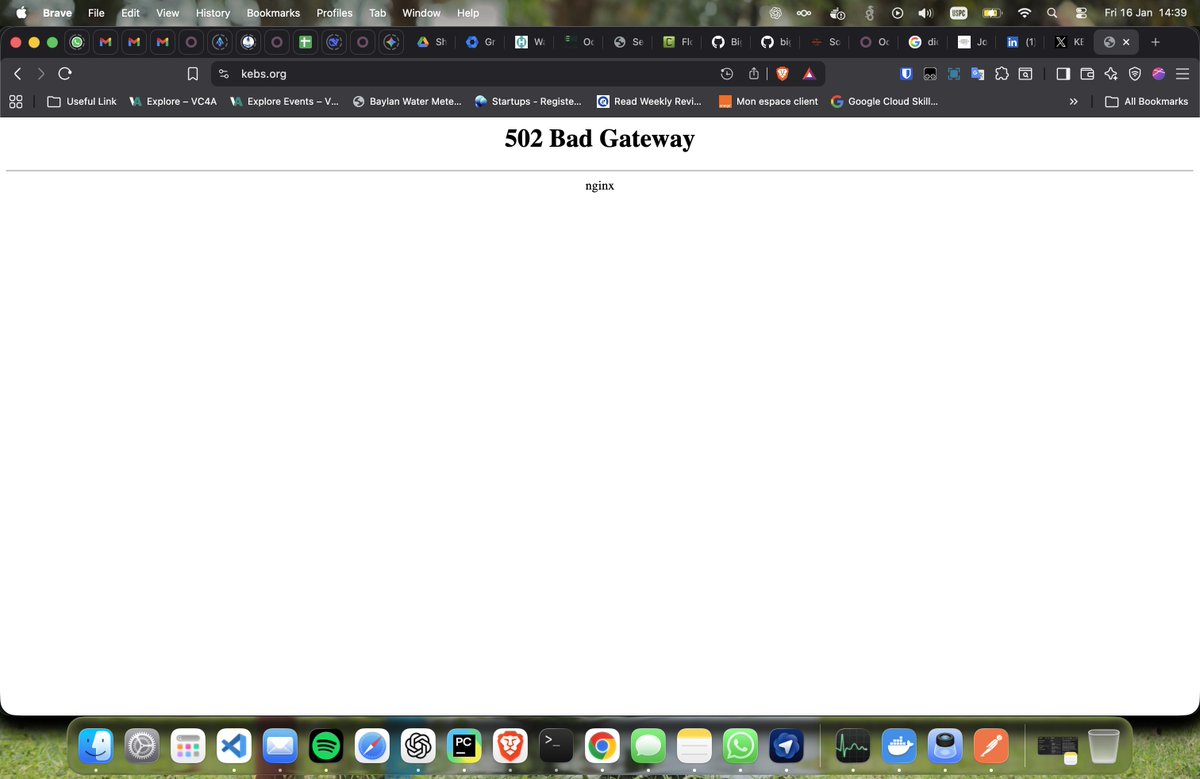Open the Wi-Fi status menu
The width and height of the screenshot is (1200, 779).
point(1023,13)
